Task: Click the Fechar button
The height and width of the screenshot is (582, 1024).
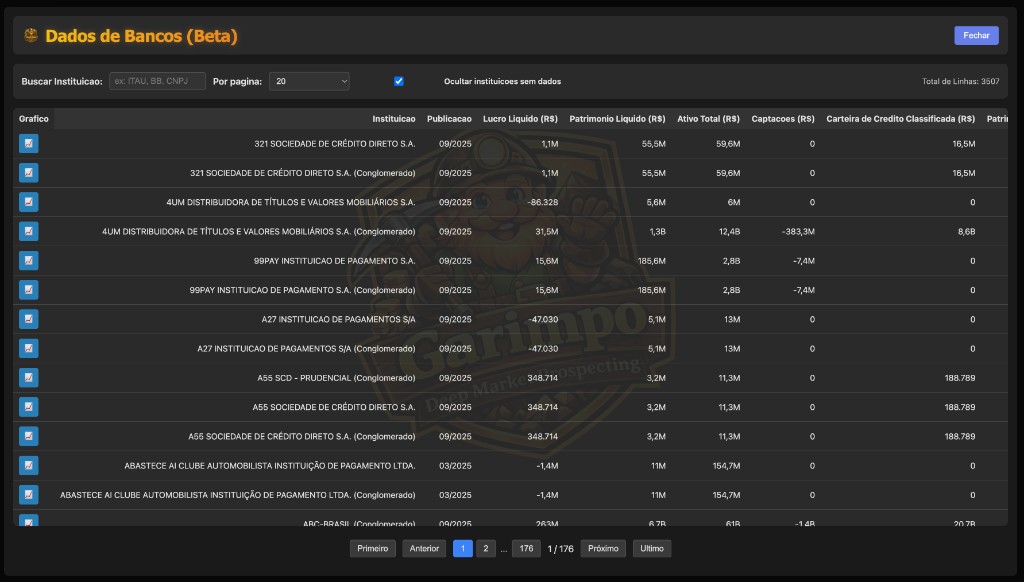Action: 975,35
